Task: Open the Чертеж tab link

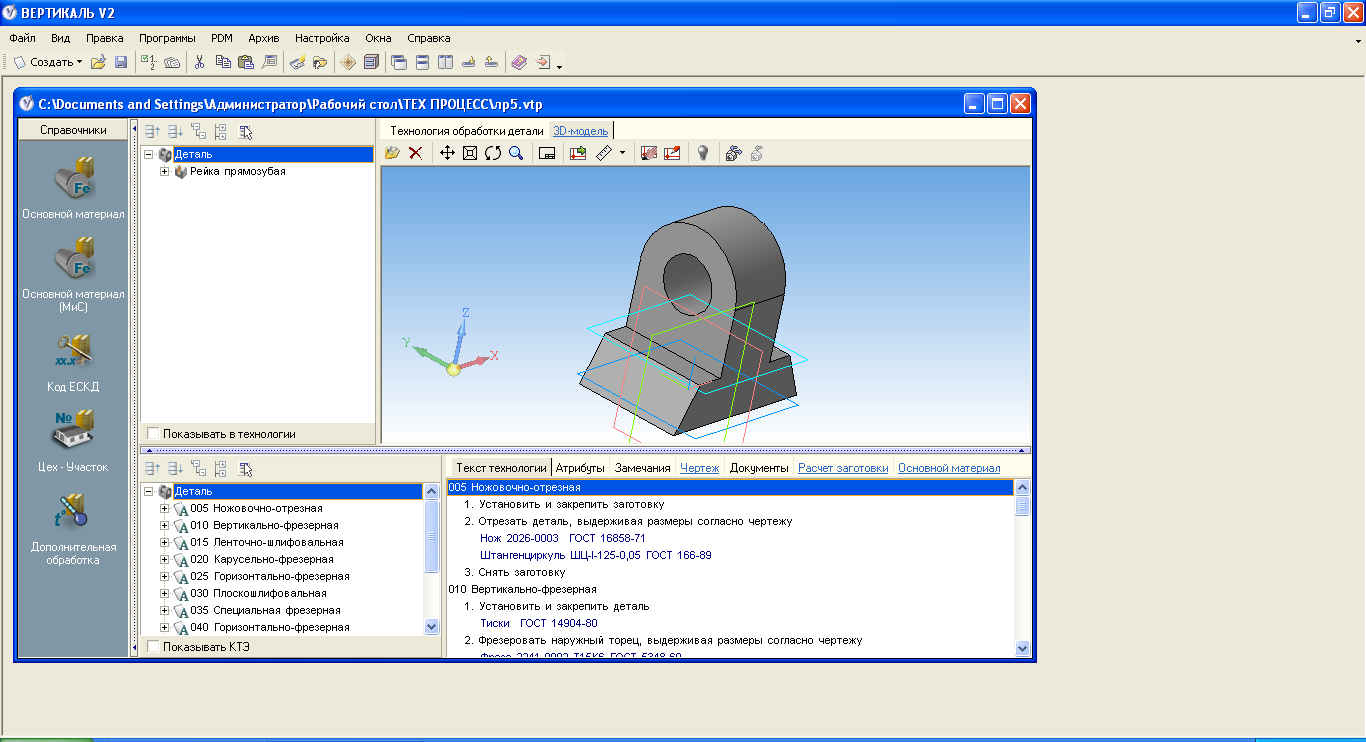Action: (x=700, y=468)
